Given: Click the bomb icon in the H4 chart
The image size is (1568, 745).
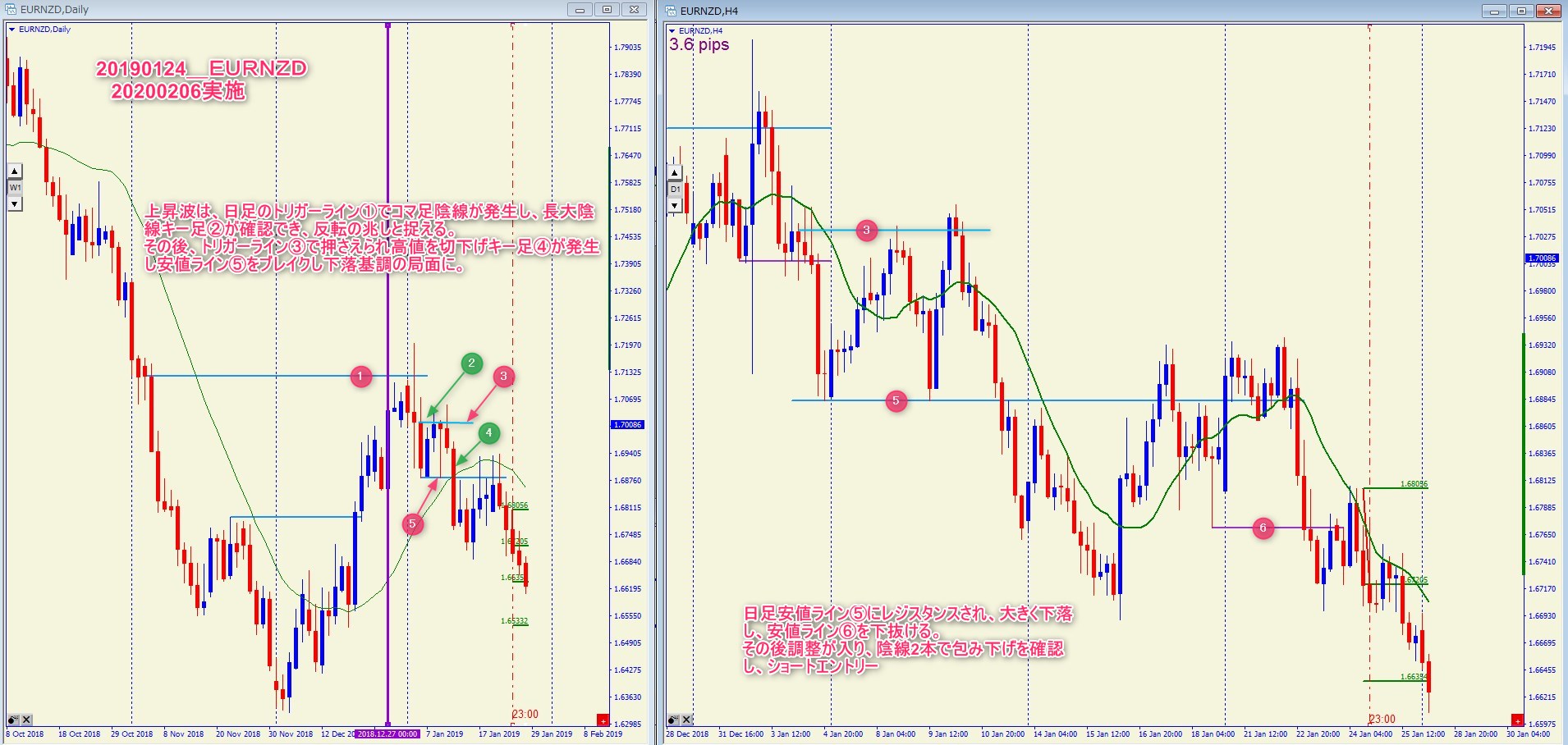Looking at the screenshot, I should point(673,720).
